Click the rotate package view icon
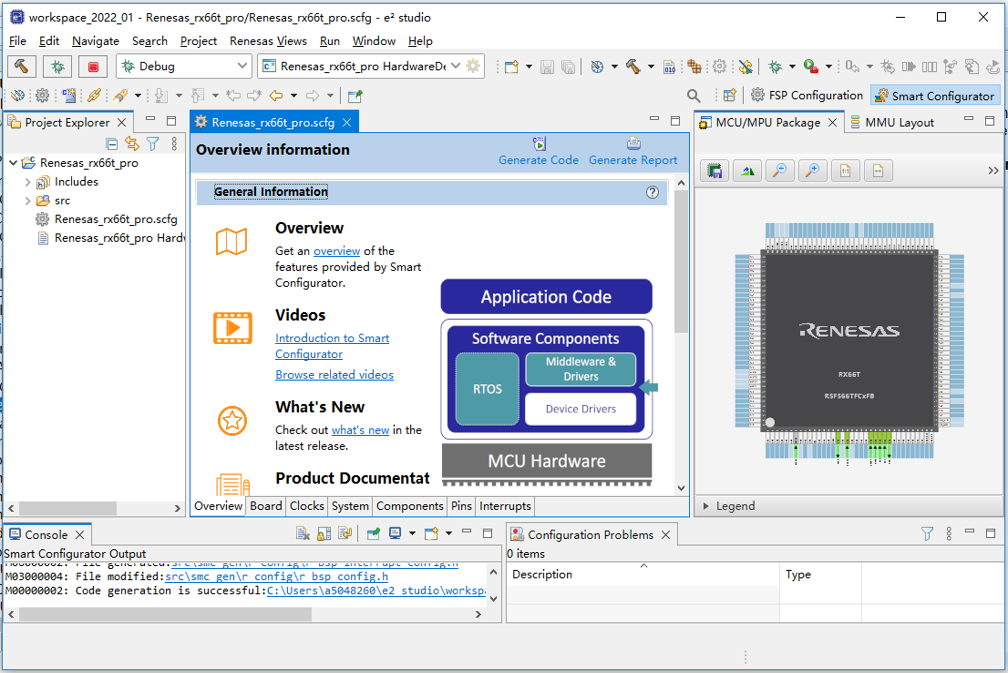Screen dimensions: 1008x673 click(747, 170)
